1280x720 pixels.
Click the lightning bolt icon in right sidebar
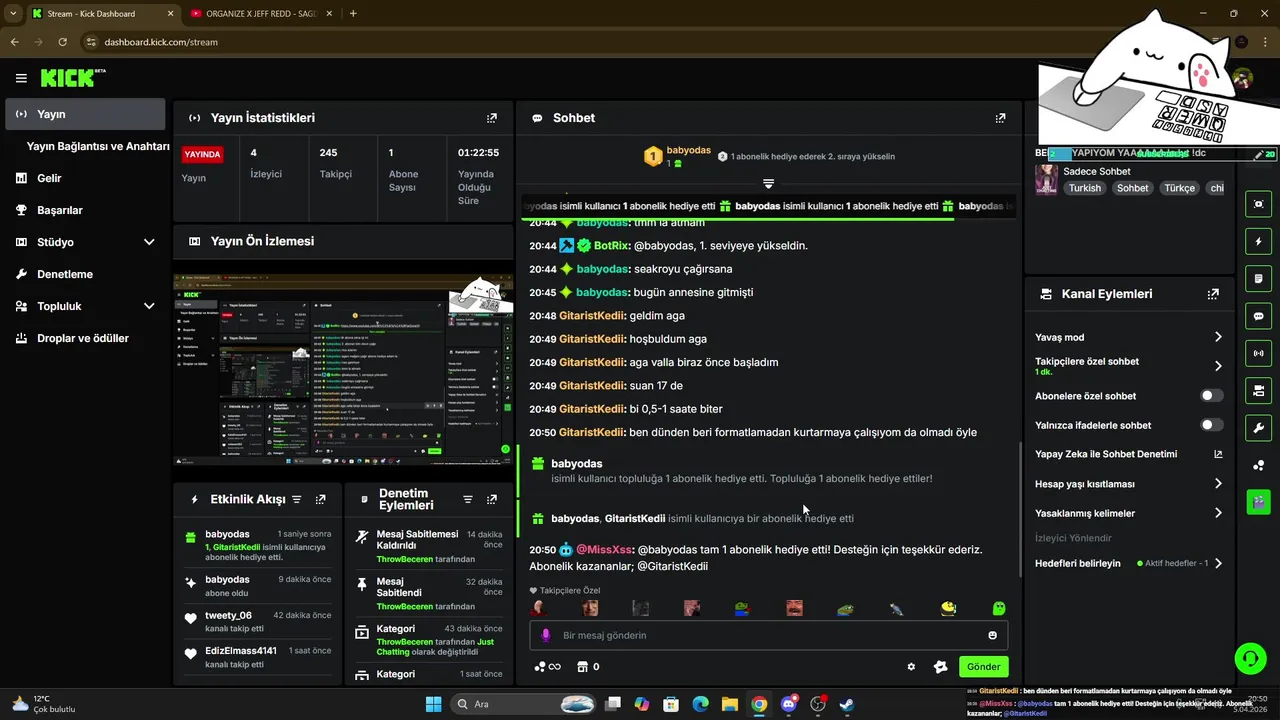click(1258, 242)
